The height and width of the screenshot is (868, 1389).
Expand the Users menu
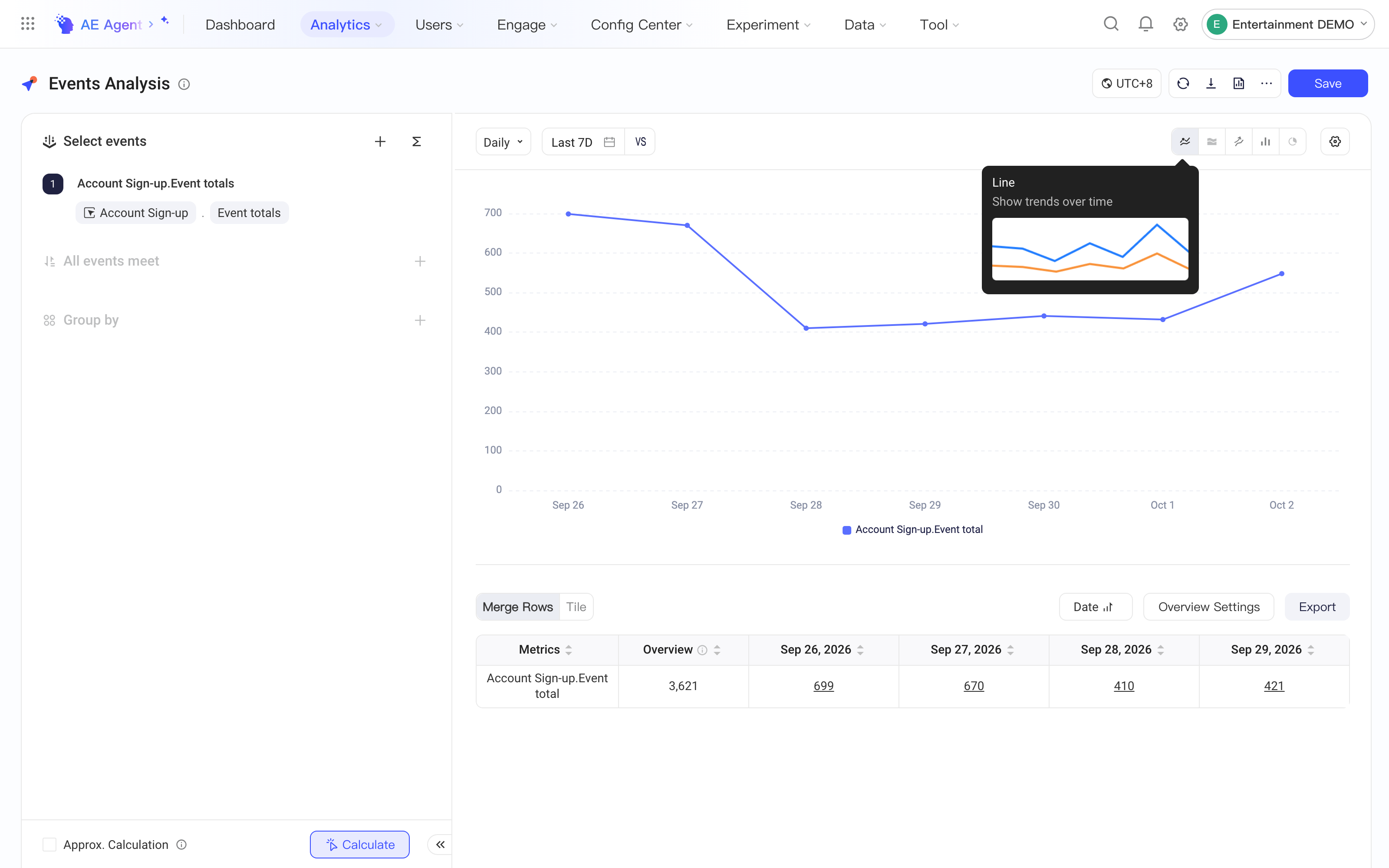[439, 24]
